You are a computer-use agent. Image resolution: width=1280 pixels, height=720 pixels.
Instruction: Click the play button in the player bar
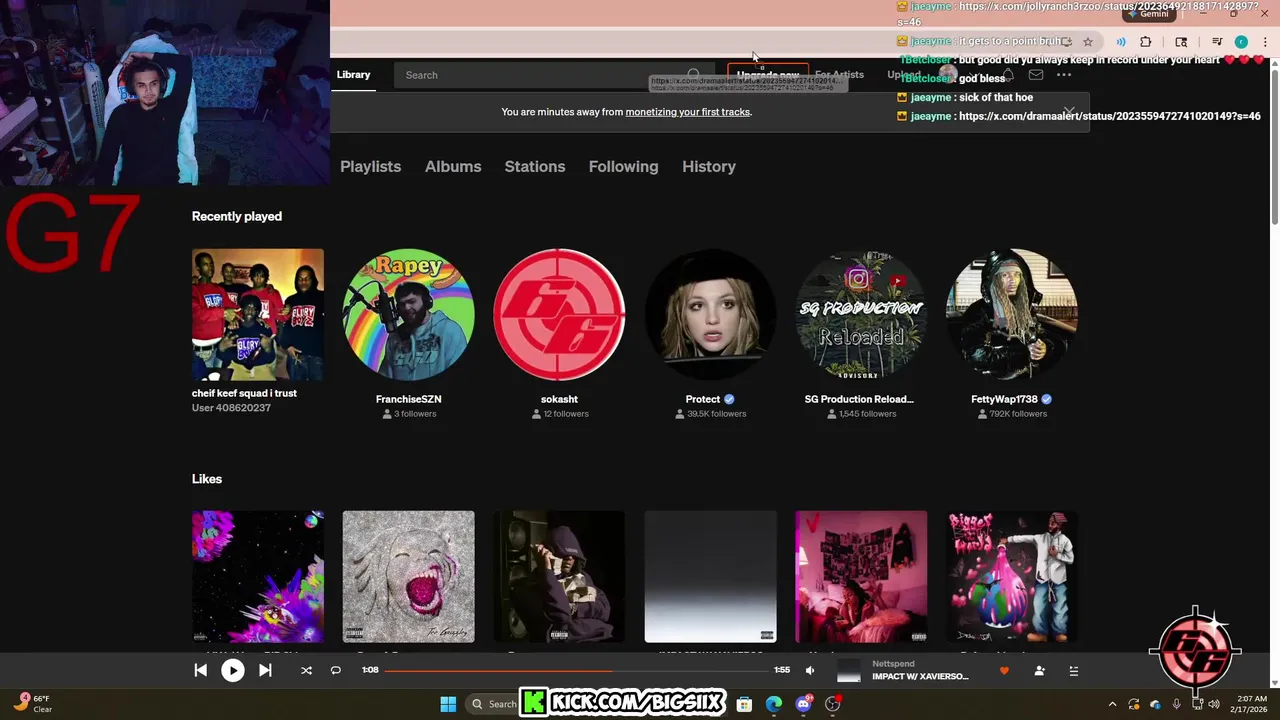232,671
